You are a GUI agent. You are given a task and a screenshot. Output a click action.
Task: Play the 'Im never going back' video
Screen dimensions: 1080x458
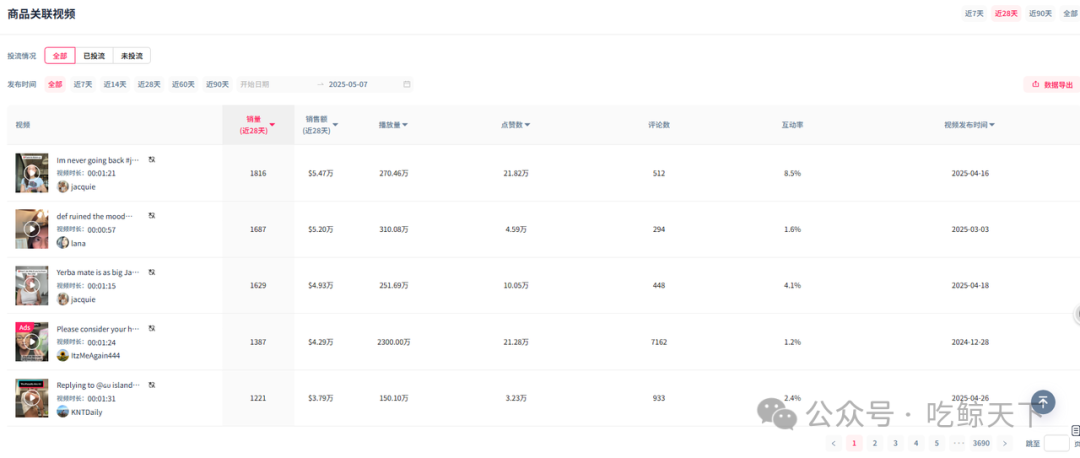[32, 172]
